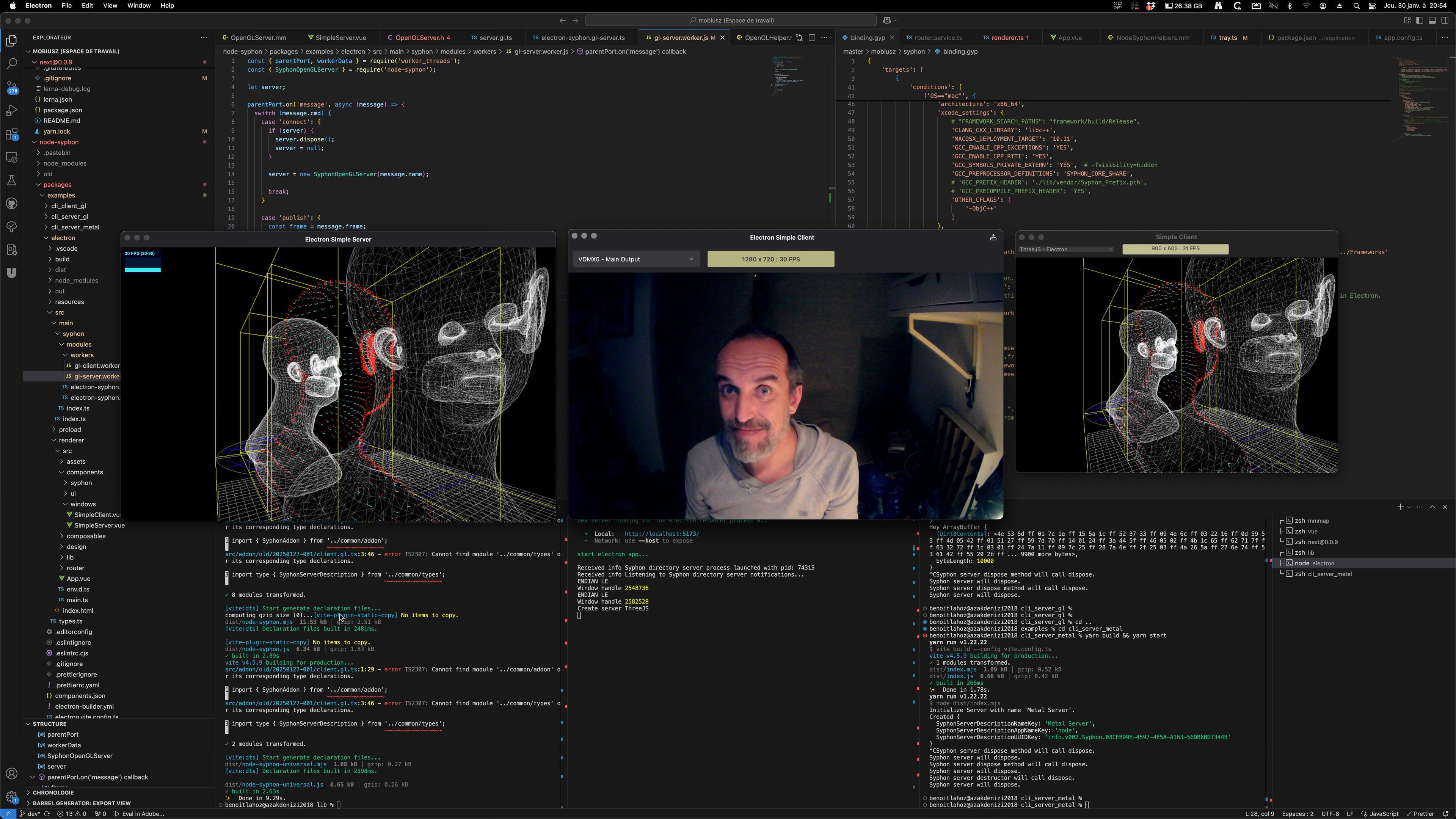Go back with the title bar arrow

pyautogui.click(x=562, y=20)
